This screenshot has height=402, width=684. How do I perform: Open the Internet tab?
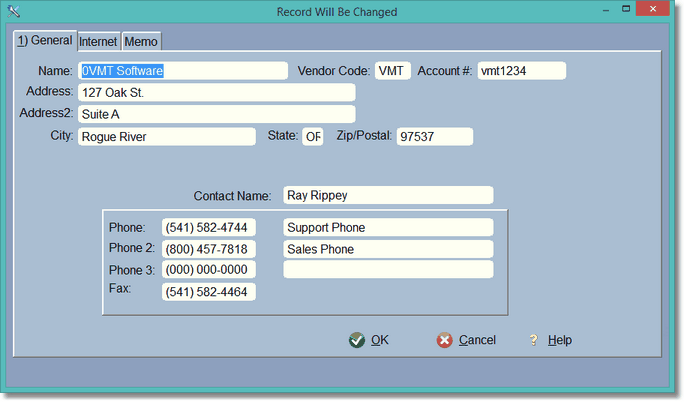pyautogui.click(x=98, y=42)
